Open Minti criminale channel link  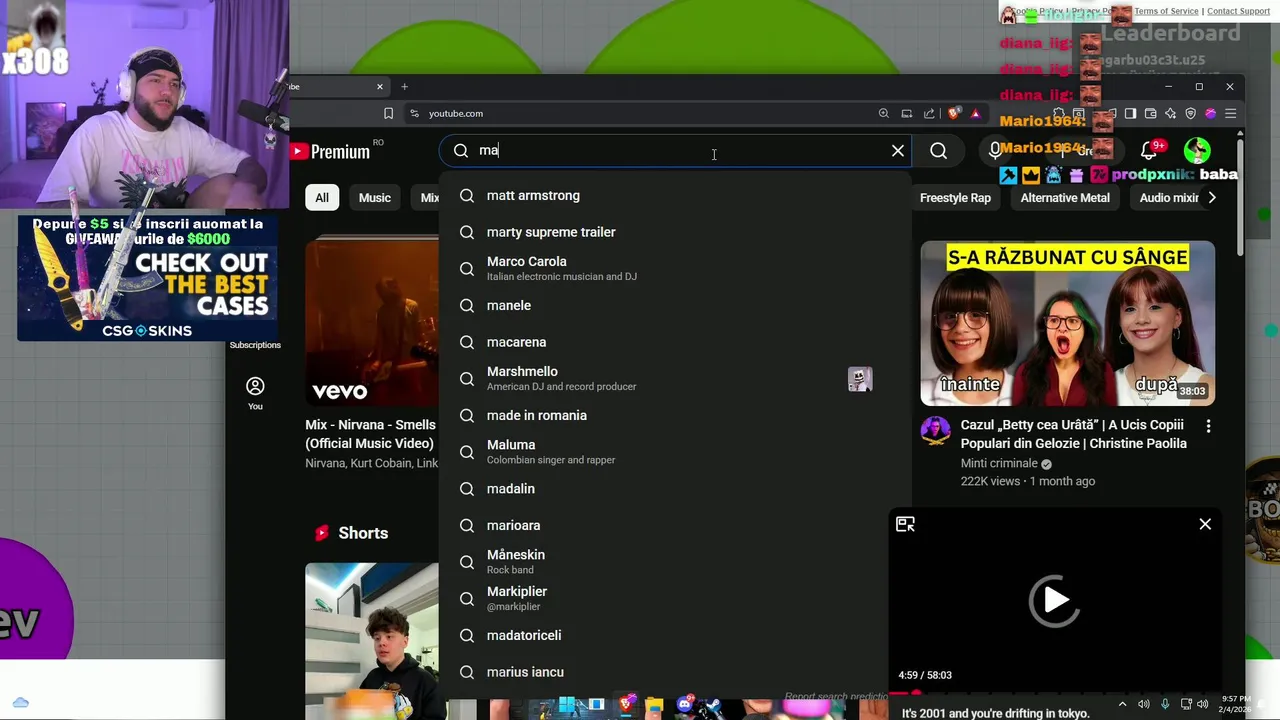click(x=999, y=464)
